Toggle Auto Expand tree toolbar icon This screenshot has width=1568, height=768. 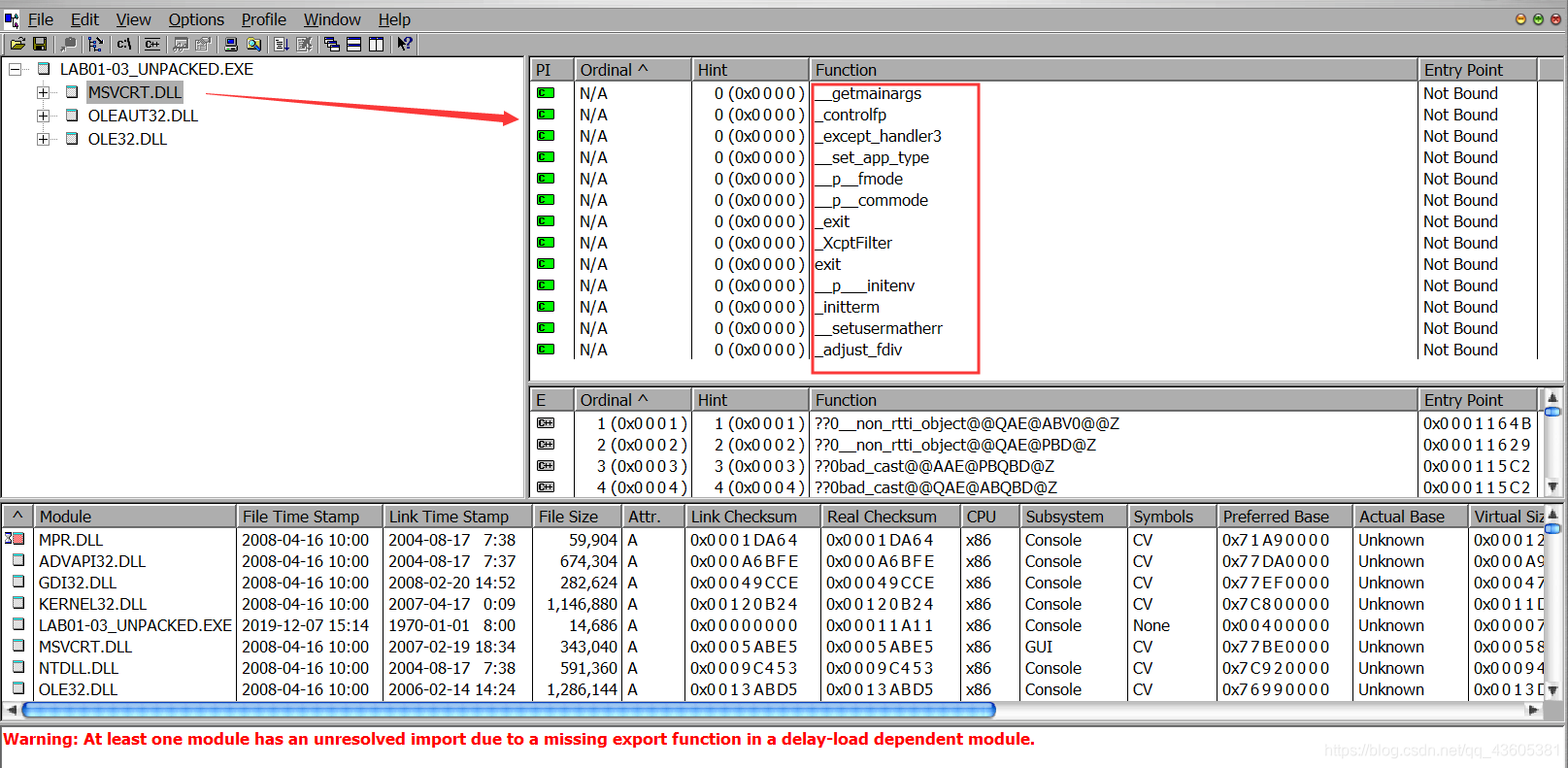tap(95, 44)
